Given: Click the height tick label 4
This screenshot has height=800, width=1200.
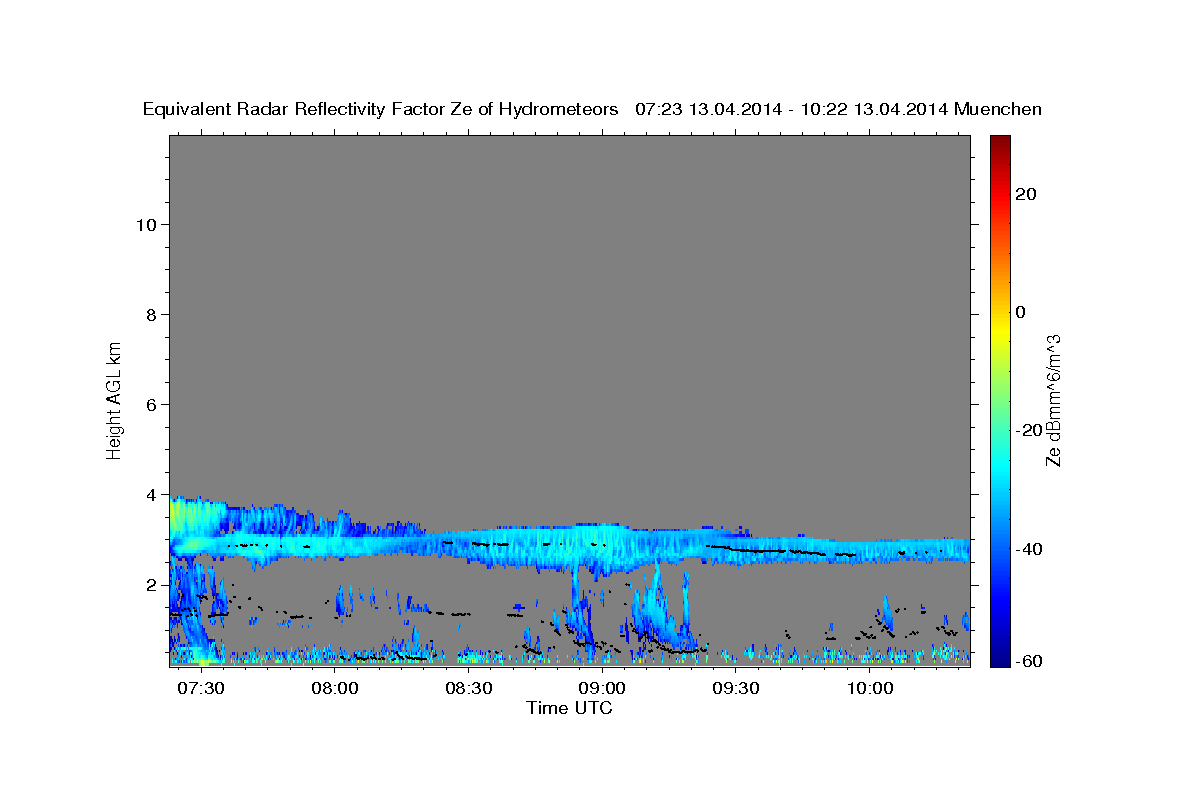Looking at the screenshot, I should click(x=152, y=494).
